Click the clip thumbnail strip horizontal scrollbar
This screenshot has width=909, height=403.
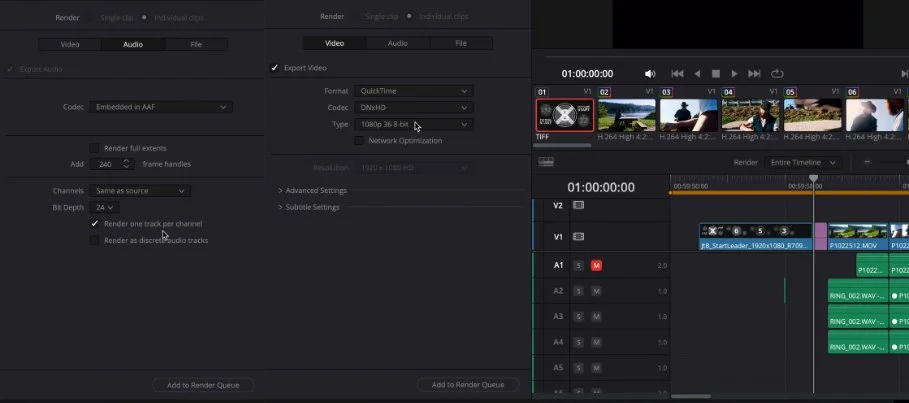[563, 145]
